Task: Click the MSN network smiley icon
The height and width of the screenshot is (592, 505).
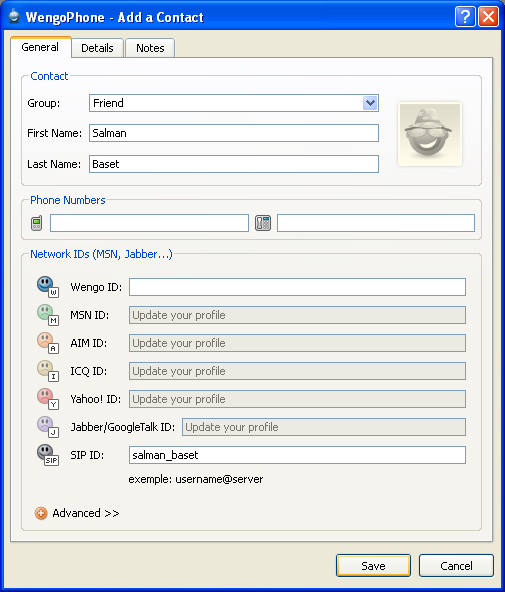Action: pos(48,314)
